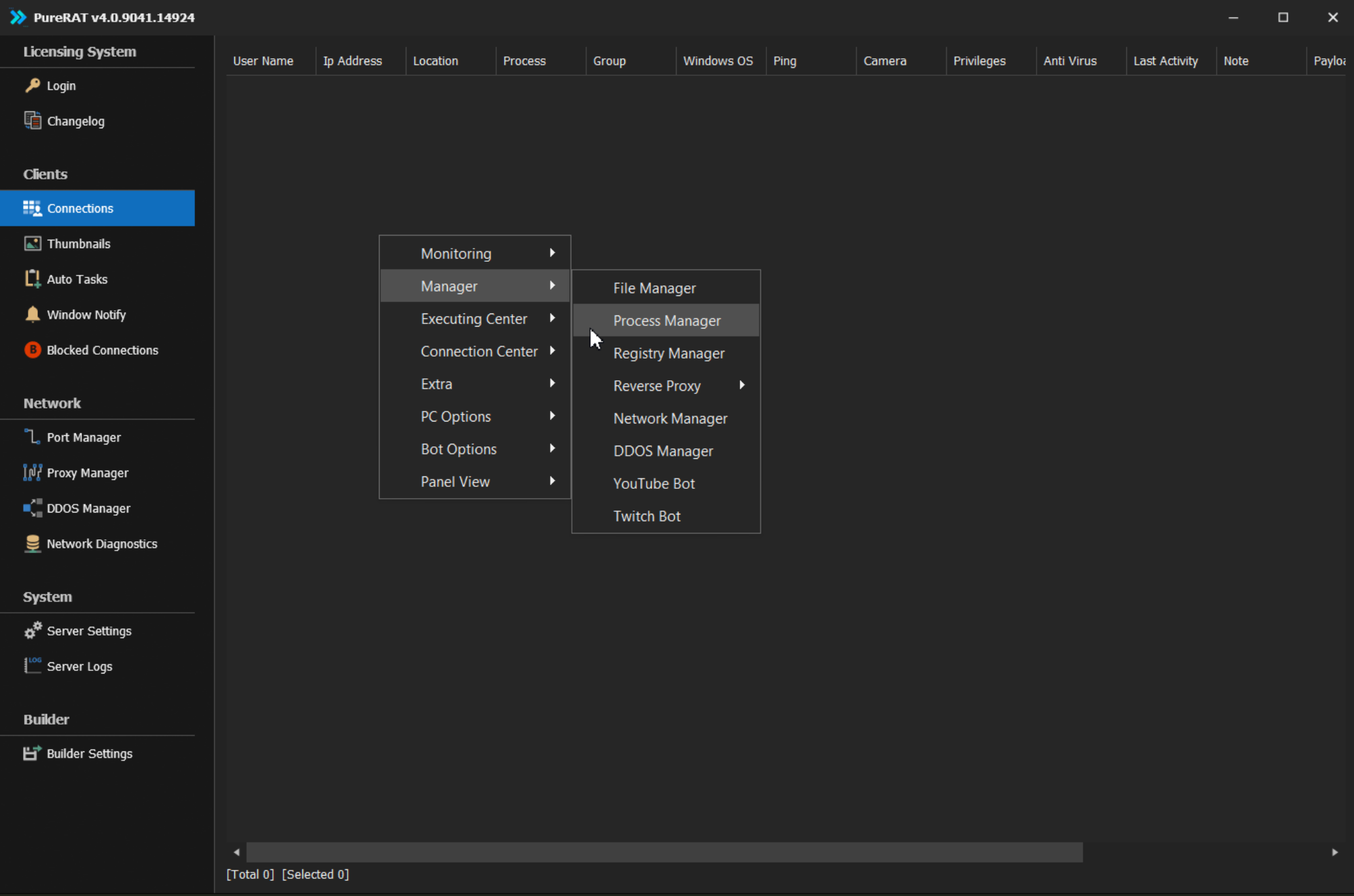Viewport: 1354px width, 896px height.
Task: Click the Note column header
Action: click(1261, 61)
